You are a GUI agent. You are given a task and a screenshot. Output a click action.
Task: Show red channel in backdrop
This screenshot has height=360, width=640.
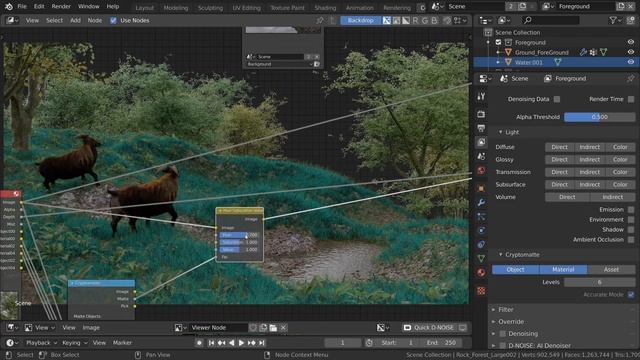point(416,20)
